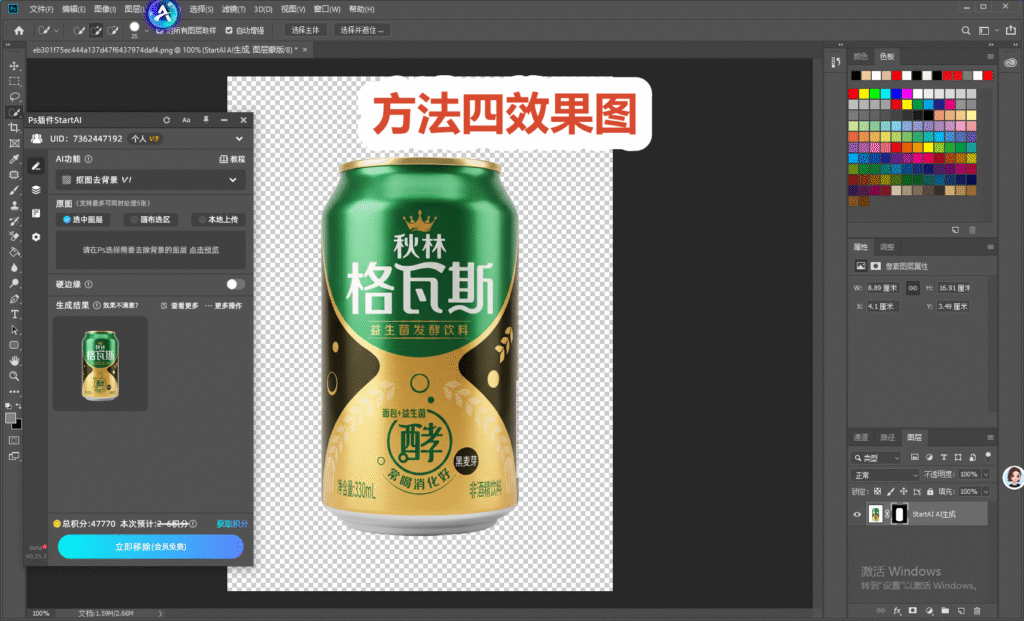Viewport: 1024px width, 621px height.
Task: Open the layer filter 类型 dropdown
Action: [876, 458]
